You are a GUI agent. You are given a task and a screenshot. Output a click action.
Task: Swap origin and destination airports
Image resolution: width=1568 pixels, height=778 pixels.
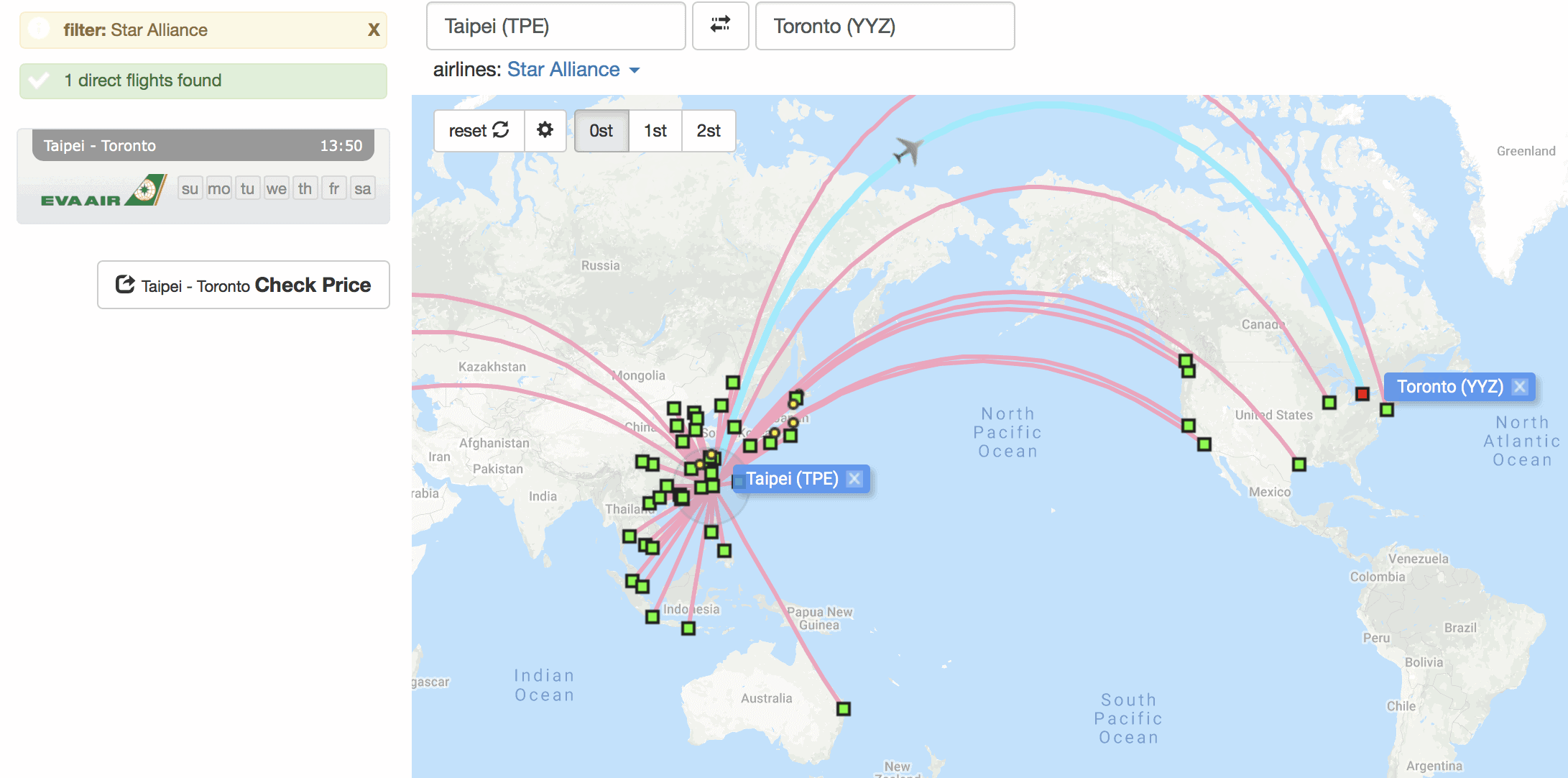point(720,26)
